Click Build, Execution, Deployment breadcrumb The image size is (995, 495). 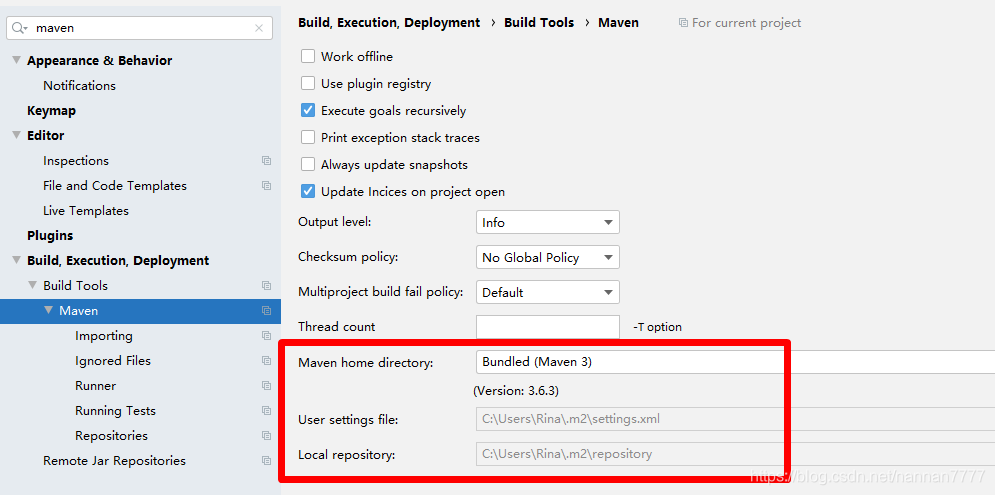tap(389, 23)
